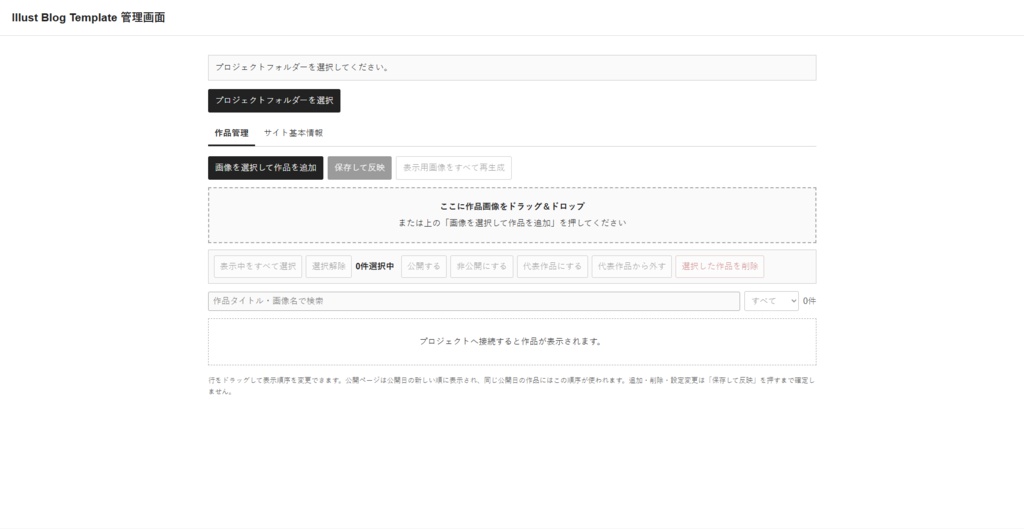
Task: Click the 公開する button
Action: point(424,266)
